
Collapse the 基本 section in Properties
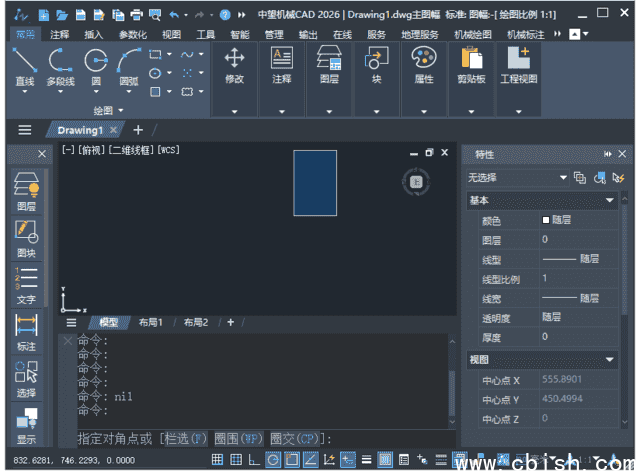609,200
